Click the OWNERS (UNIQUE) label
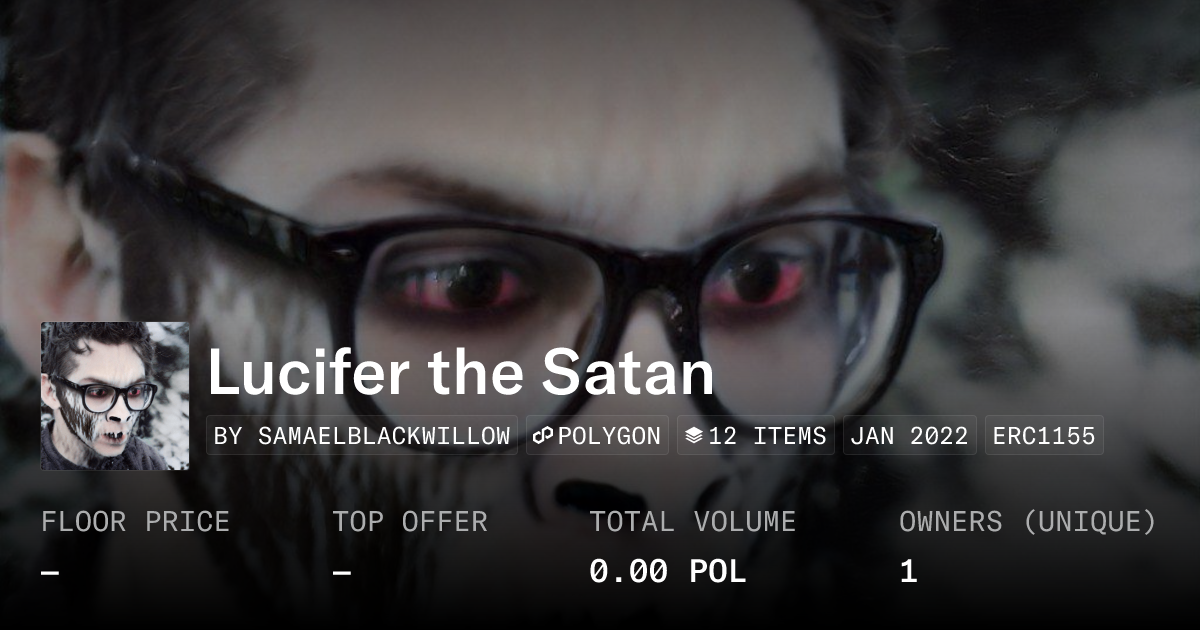 tap(1028, 522)
